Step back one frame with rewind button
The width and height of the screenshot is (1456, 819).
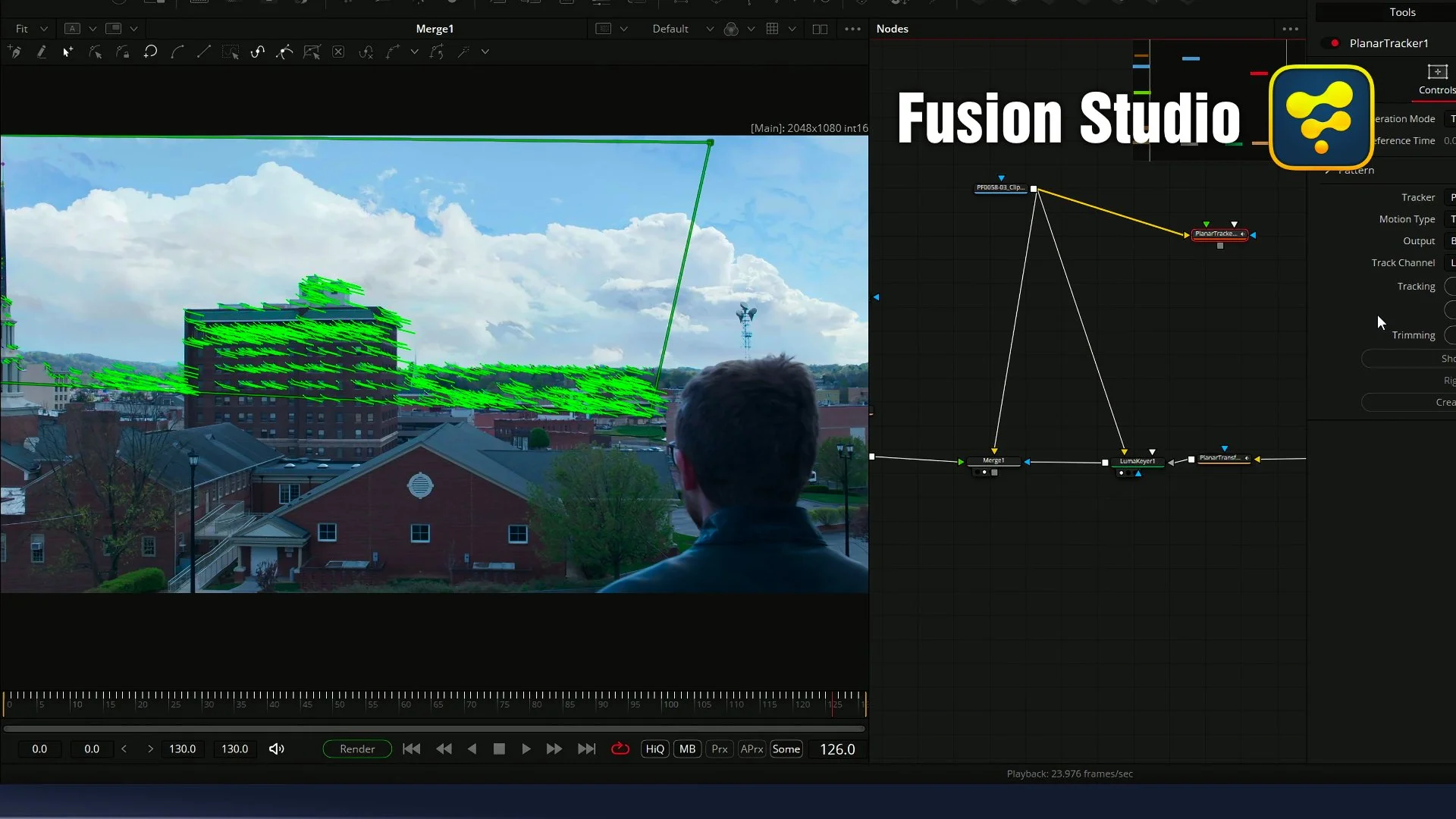[x=444, y=749]
